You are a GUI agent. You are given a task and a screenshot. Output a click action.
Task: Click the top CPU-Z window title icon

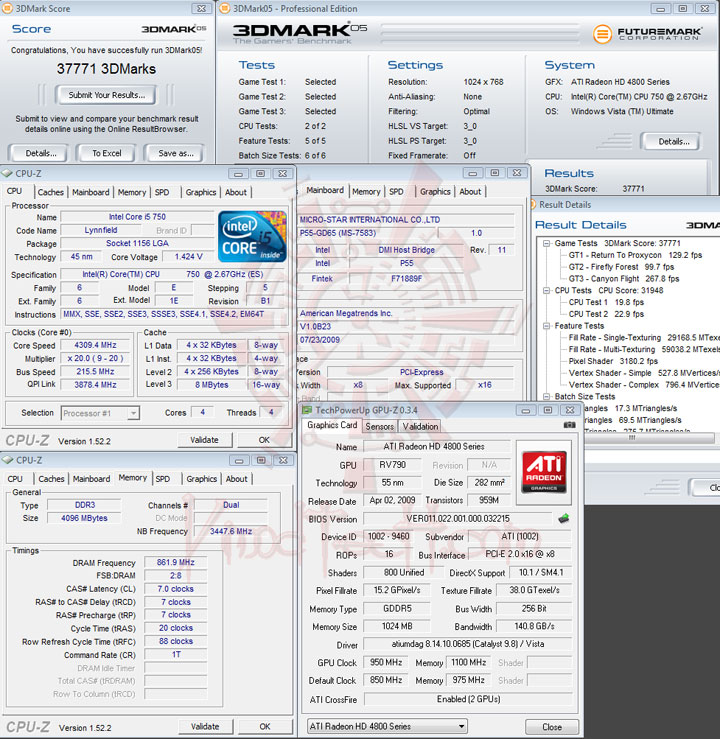pos(7,173)
